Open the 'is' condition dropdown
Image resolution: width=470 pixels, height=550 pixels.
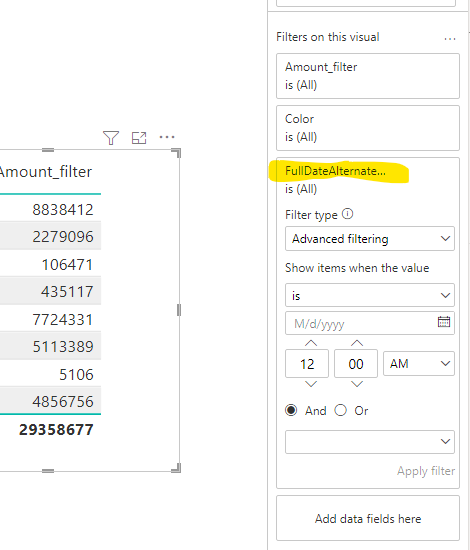click(x=370, y=295)
